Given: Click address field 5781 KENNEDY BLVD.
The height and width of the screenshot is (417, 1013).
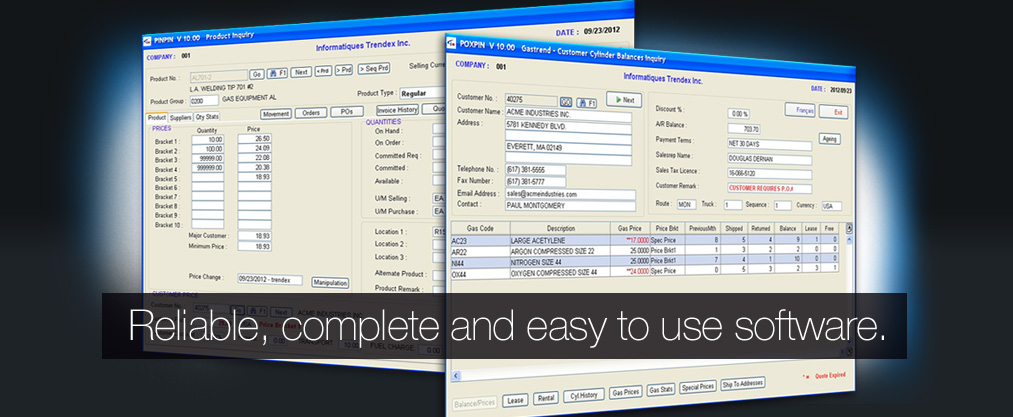Looking at the screenshot, I should (x=569, y=127).
